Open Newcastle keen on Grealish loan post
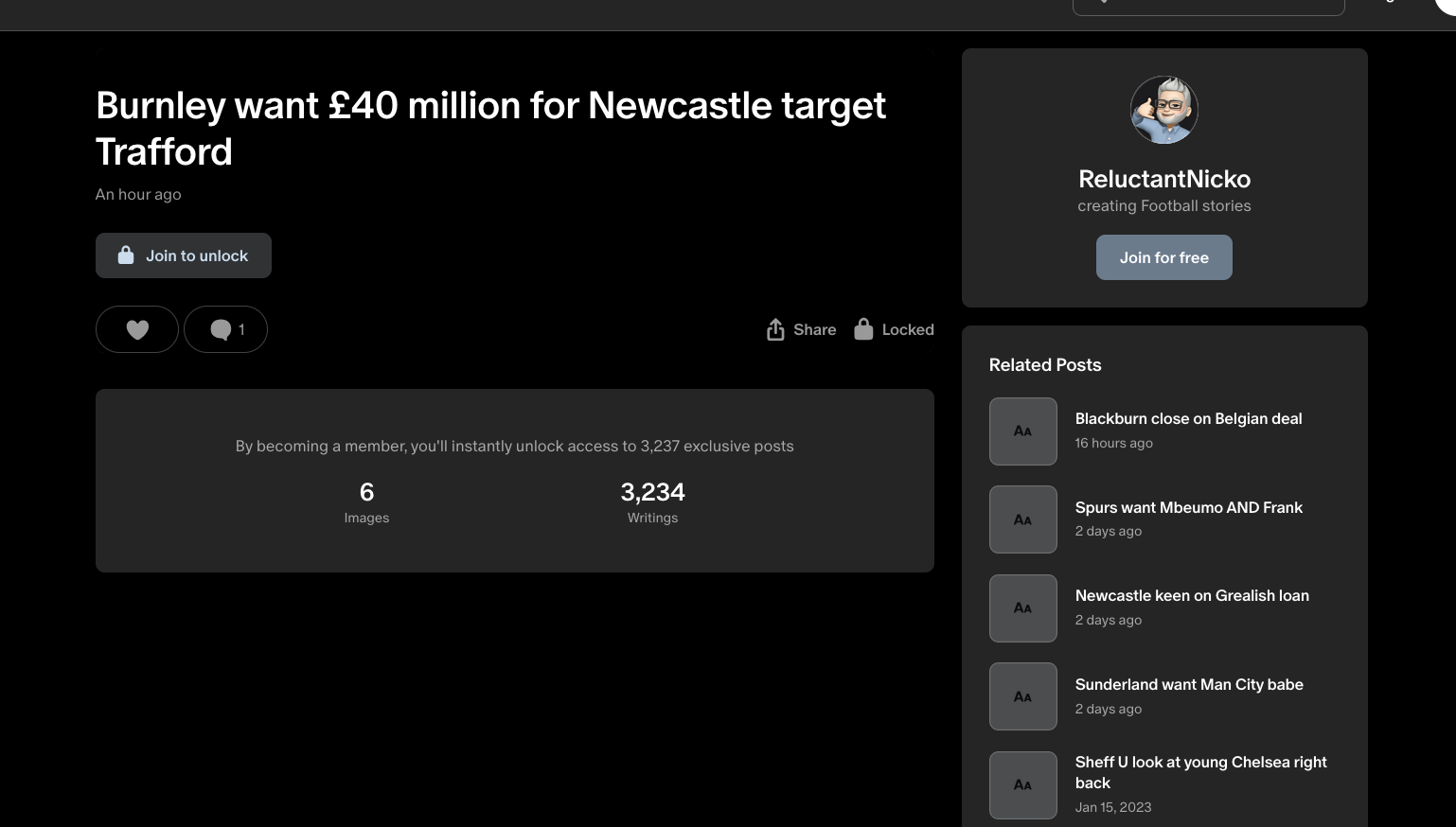This screenshot has height=827, width=1456. (1192, 595)
